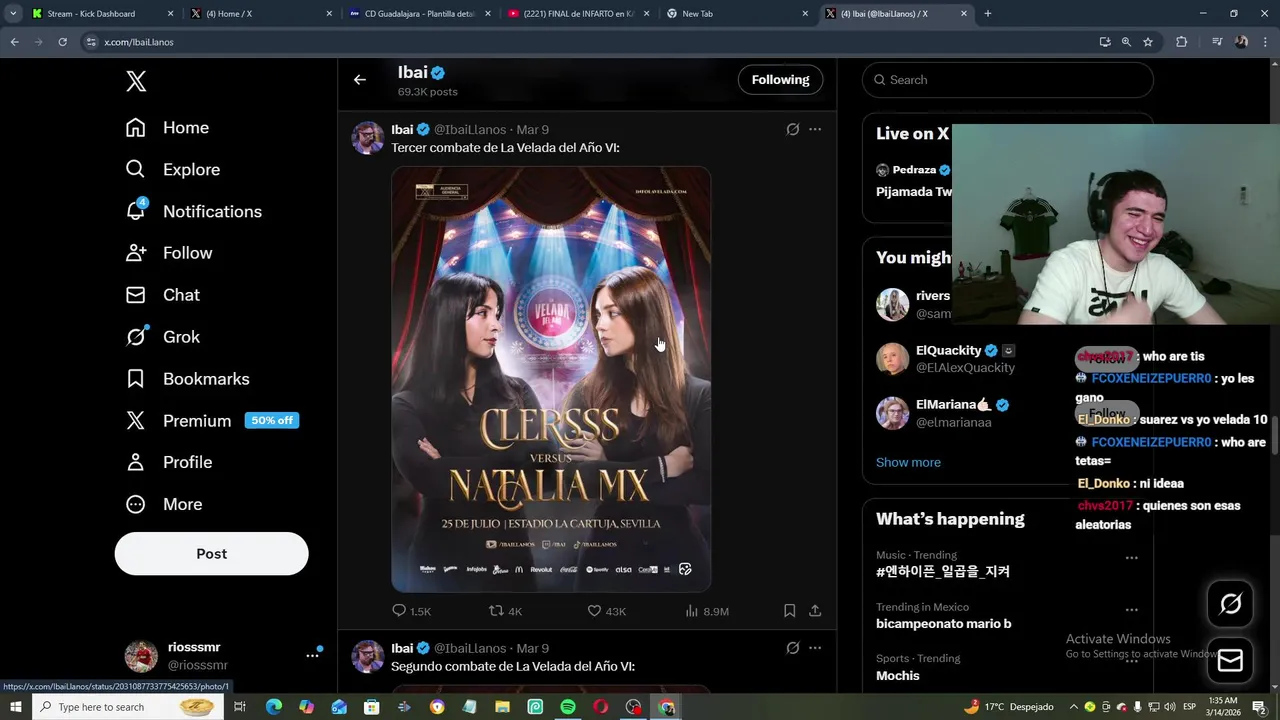This screenshot has height=720, width=1280.
Task: Click the Grok icon on the Clersss post
Action: 793,129
